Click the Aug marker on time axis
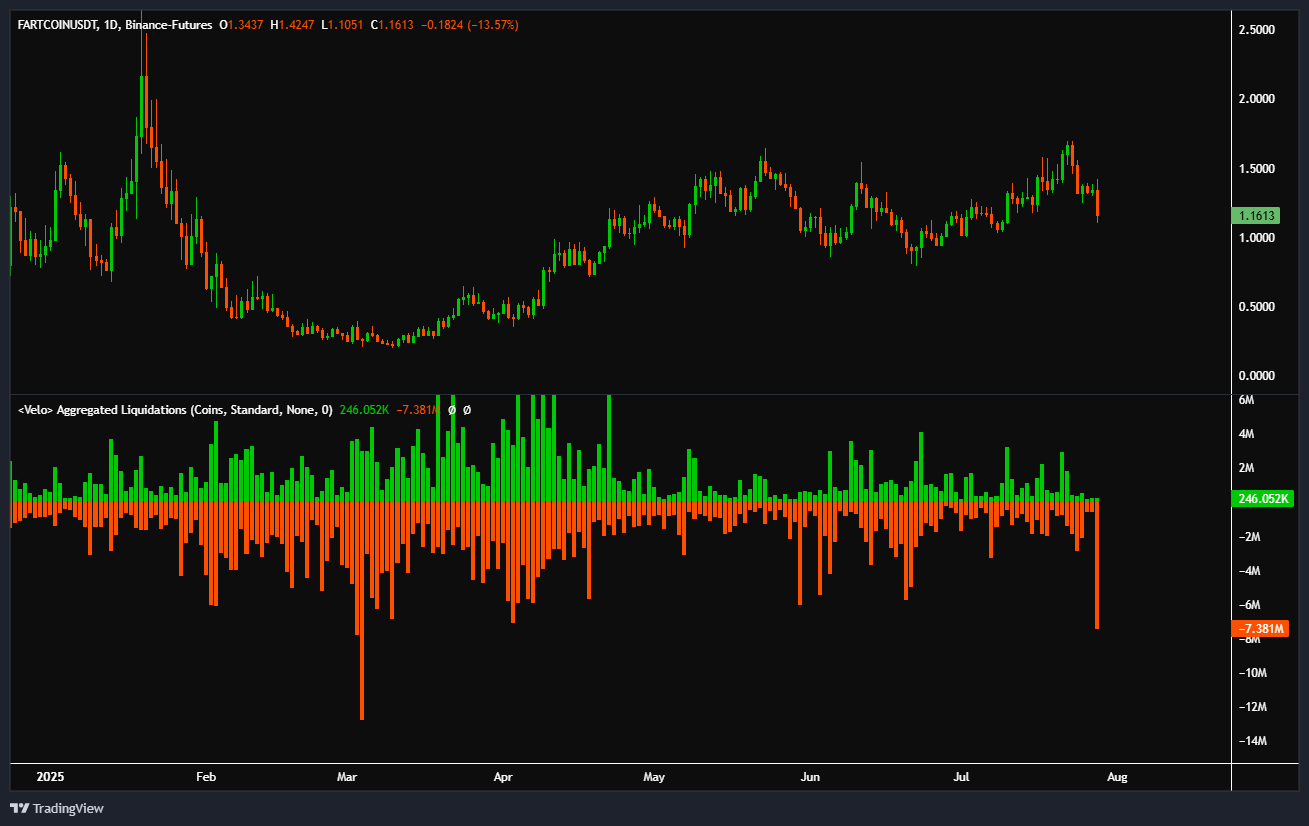The image size is (1309, 826). point(1117,776)
